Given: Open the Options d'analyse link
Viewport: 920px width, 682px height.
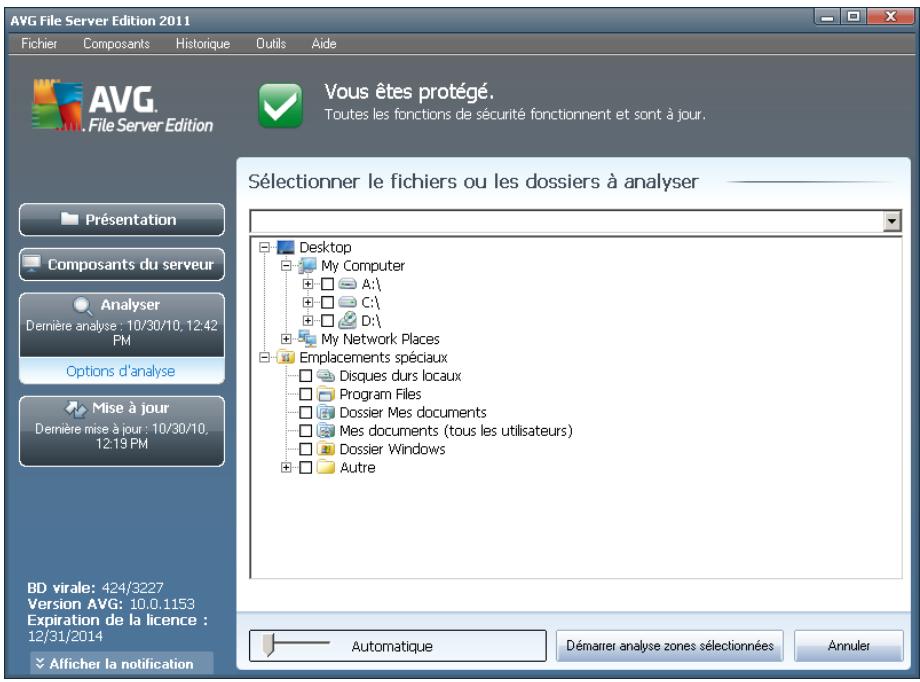Looking at the screenshot, I should [120, 371].
